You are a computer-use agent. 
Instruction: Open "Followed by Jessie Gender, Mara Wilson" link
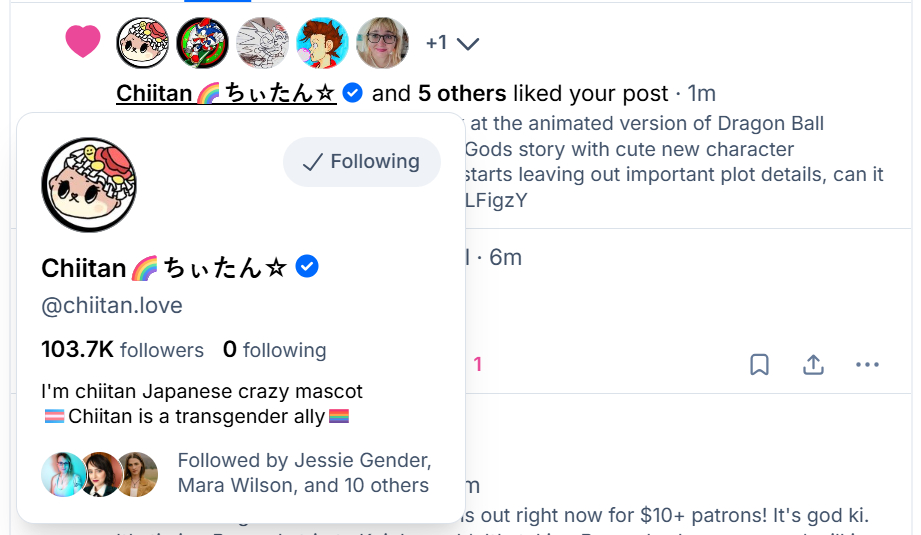click(304, 473)
